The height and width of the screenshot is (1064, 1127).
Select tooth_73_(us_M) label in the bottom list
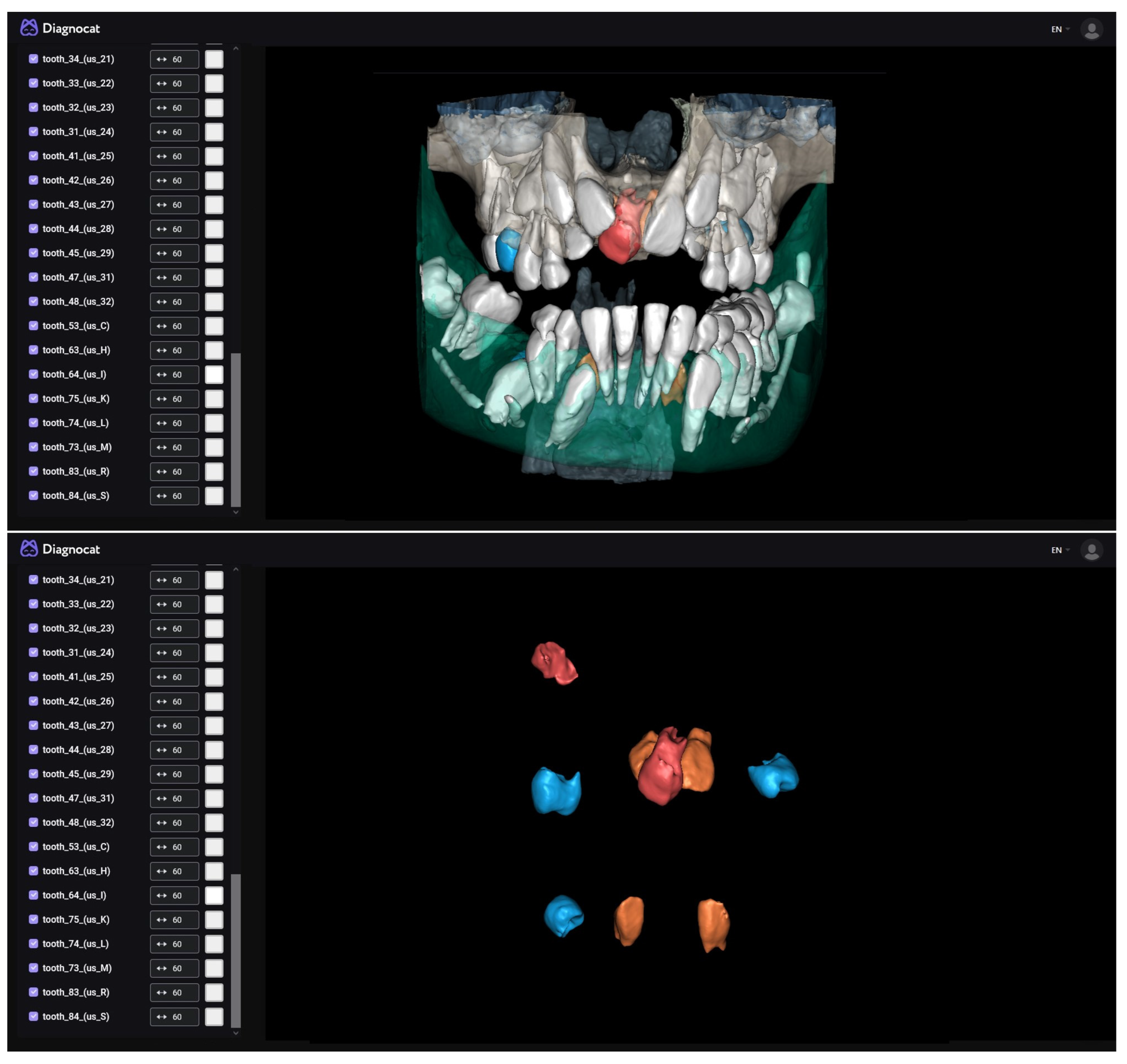77,968
